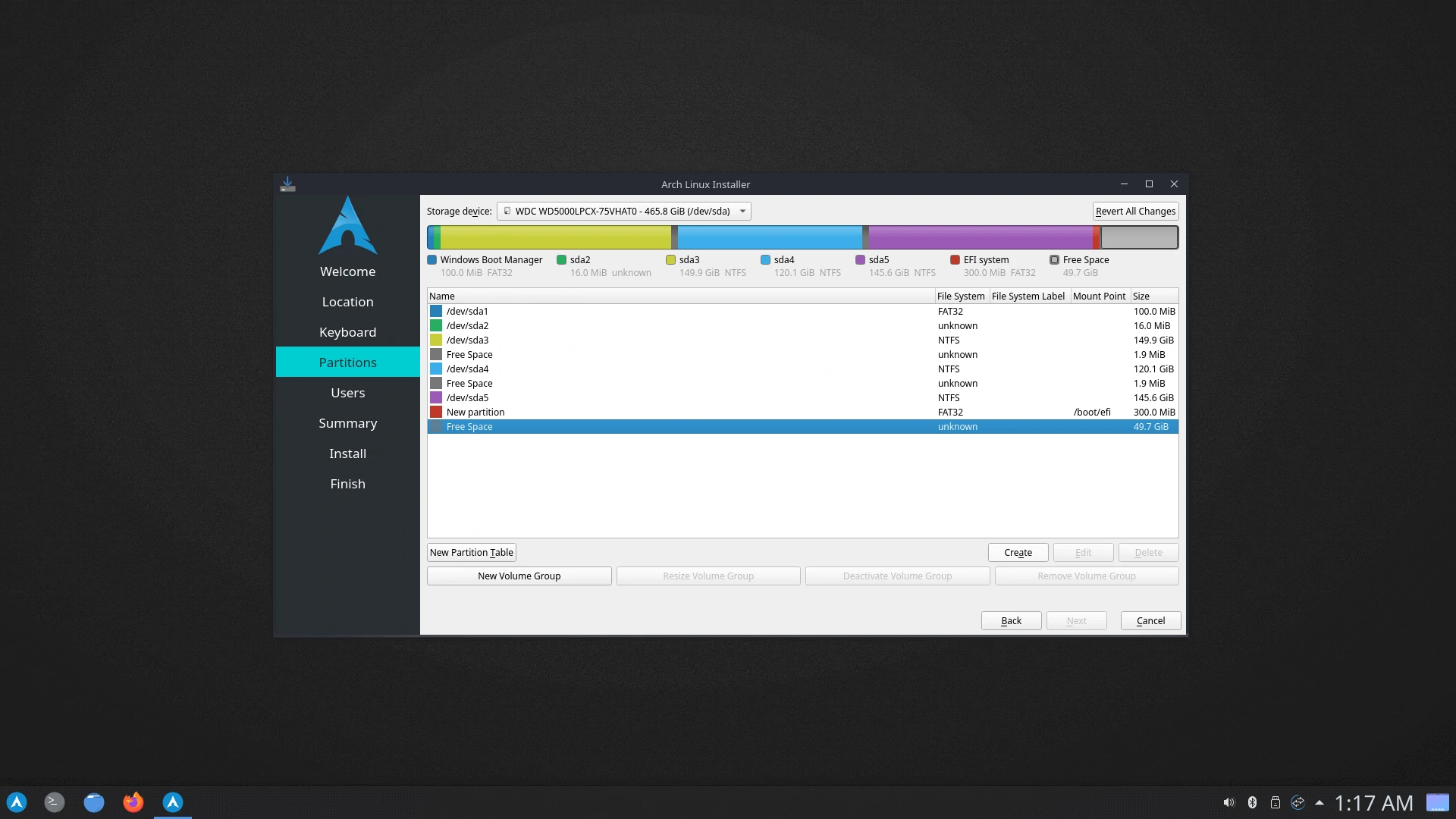The image size is (1456, 819).
Task: Open the network connection tray icon
Action: pyautogui.click(x=1298, y=802)
